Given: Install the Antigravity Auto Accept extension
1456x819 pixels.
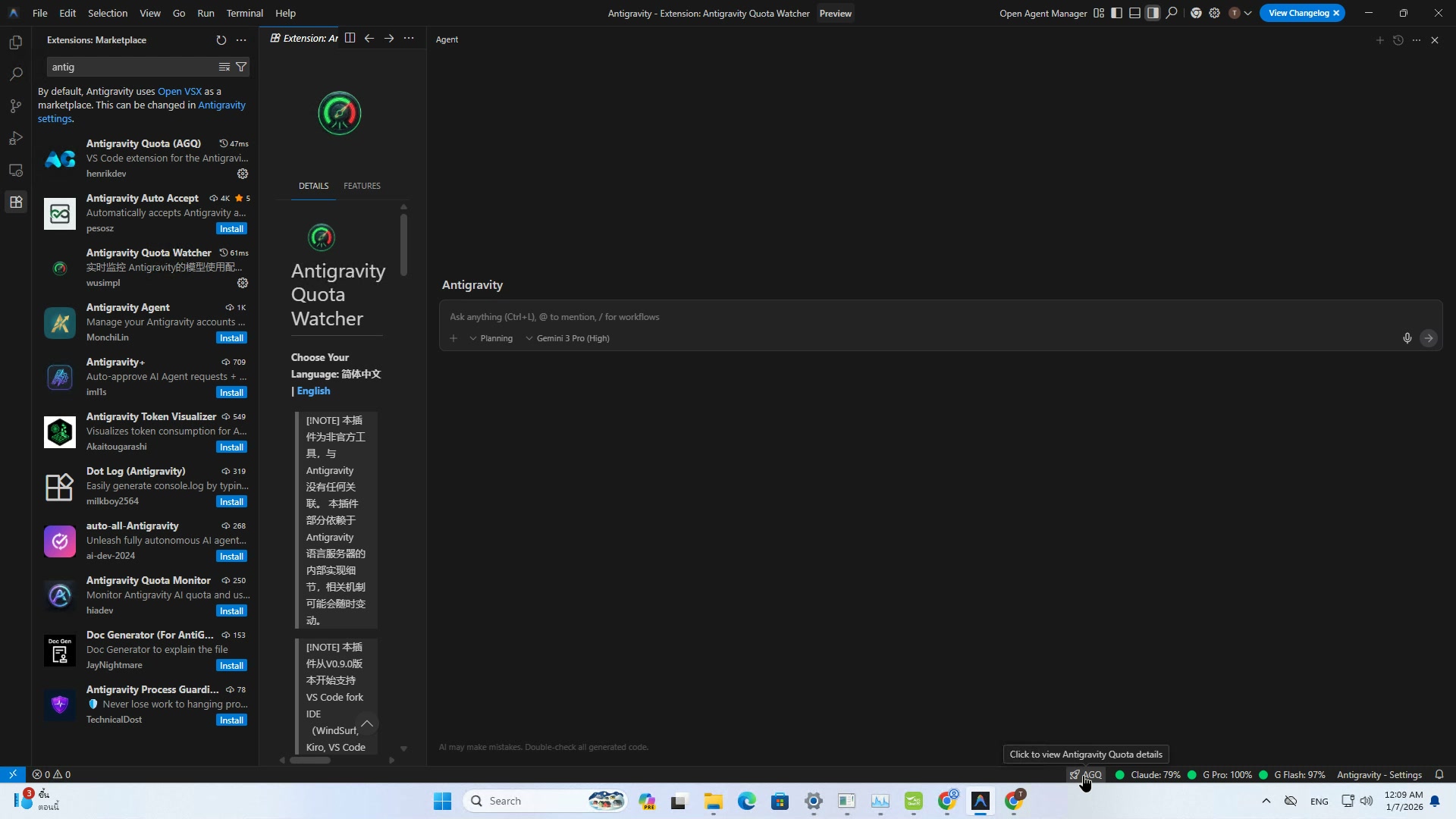Looking at the screenshot, I should [x=231, y=228].
